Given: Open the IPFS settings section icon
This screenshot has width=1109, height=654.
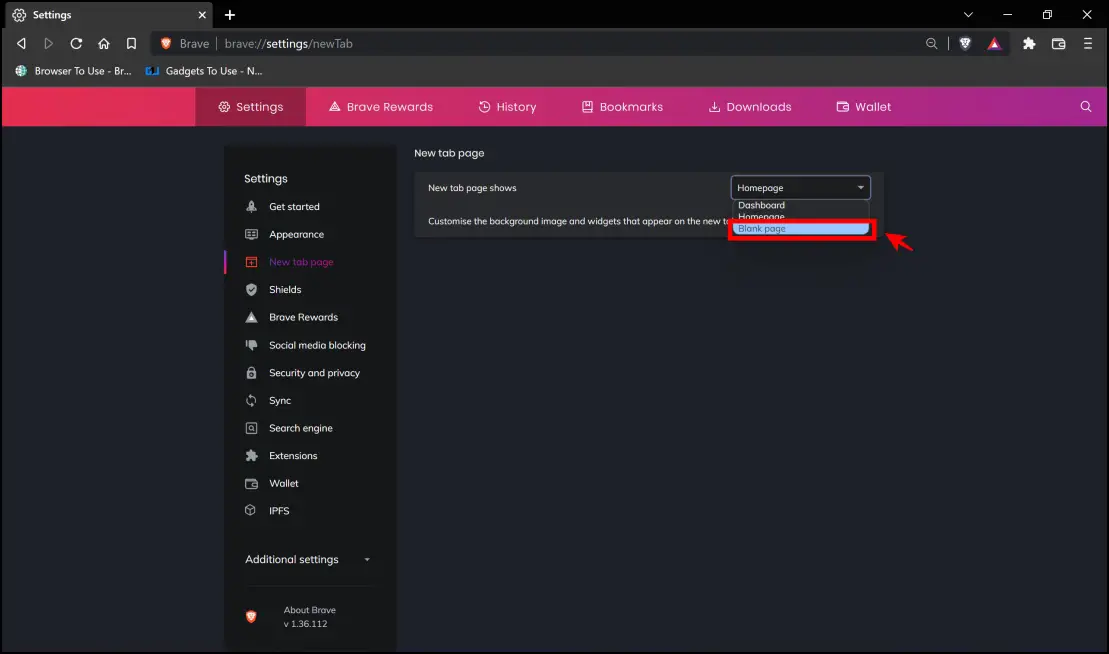Looking at the screenshot, I should 249,510.
